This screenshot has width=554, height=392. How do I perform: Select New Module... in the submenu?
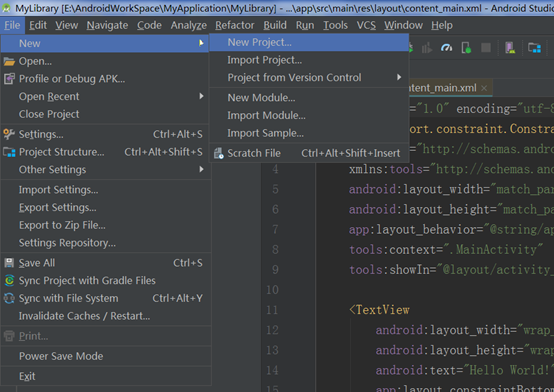click(309, 98)
